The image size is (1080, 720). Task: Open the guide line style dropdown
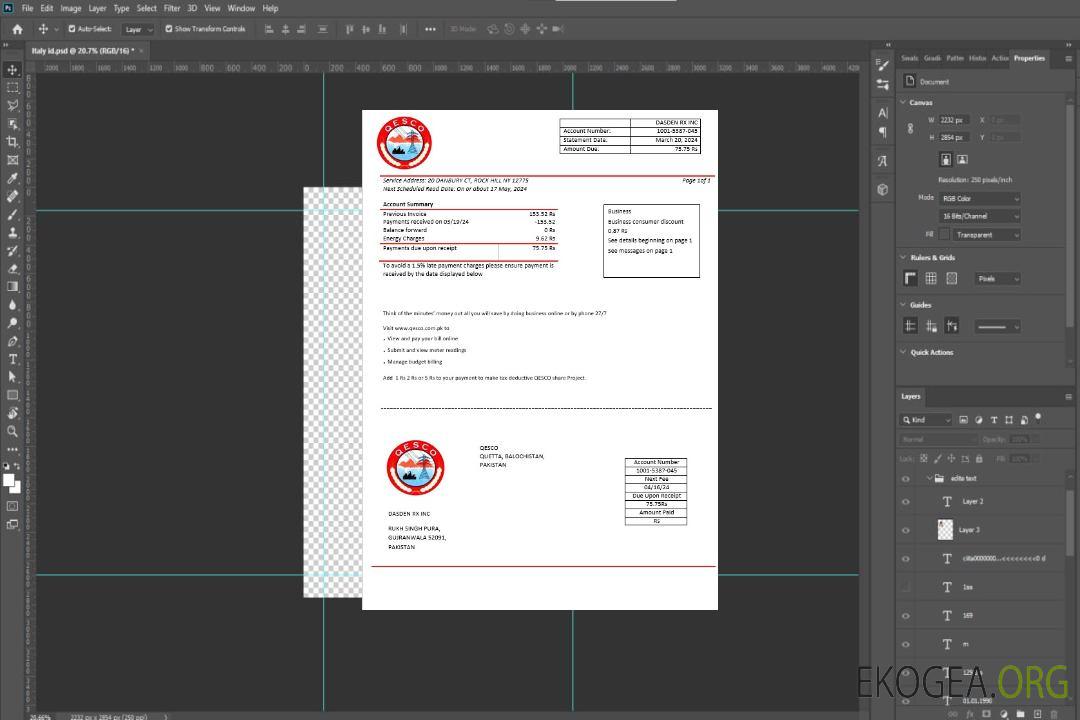(x=997, y=327)
